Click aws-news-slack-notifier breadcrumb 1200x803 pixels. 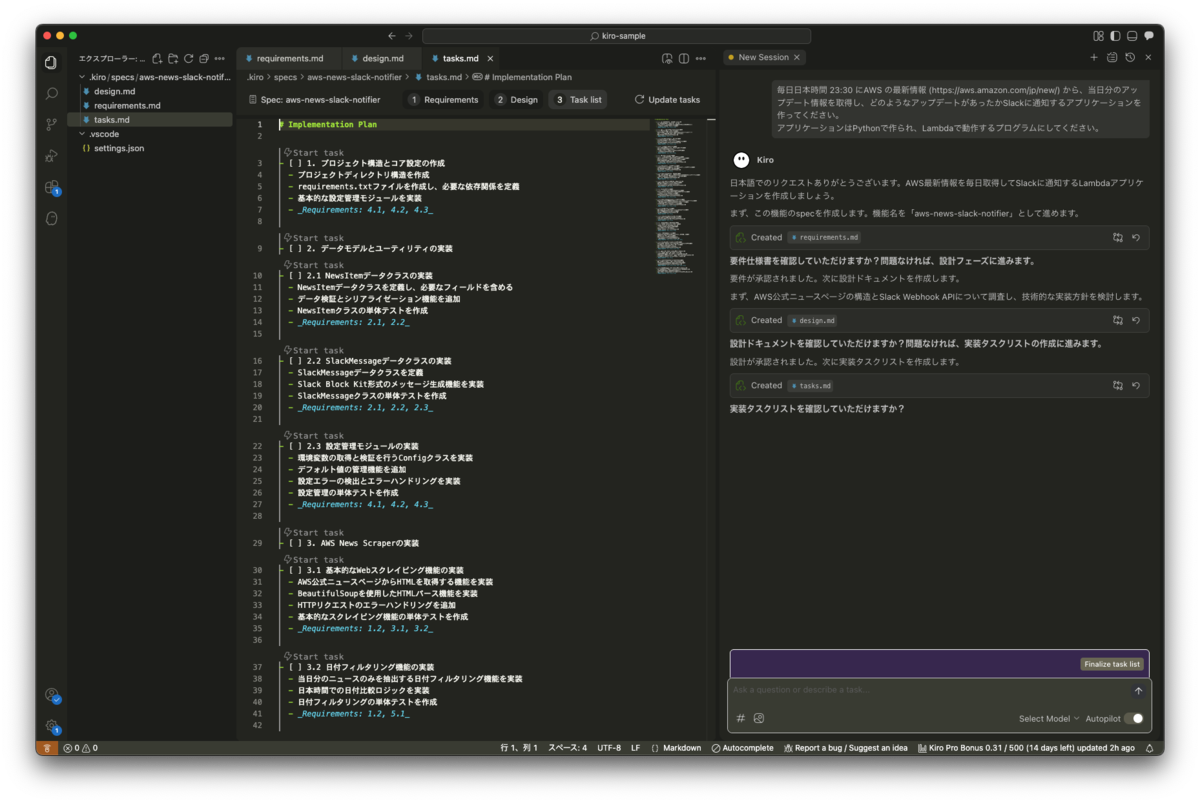point(354,77)
